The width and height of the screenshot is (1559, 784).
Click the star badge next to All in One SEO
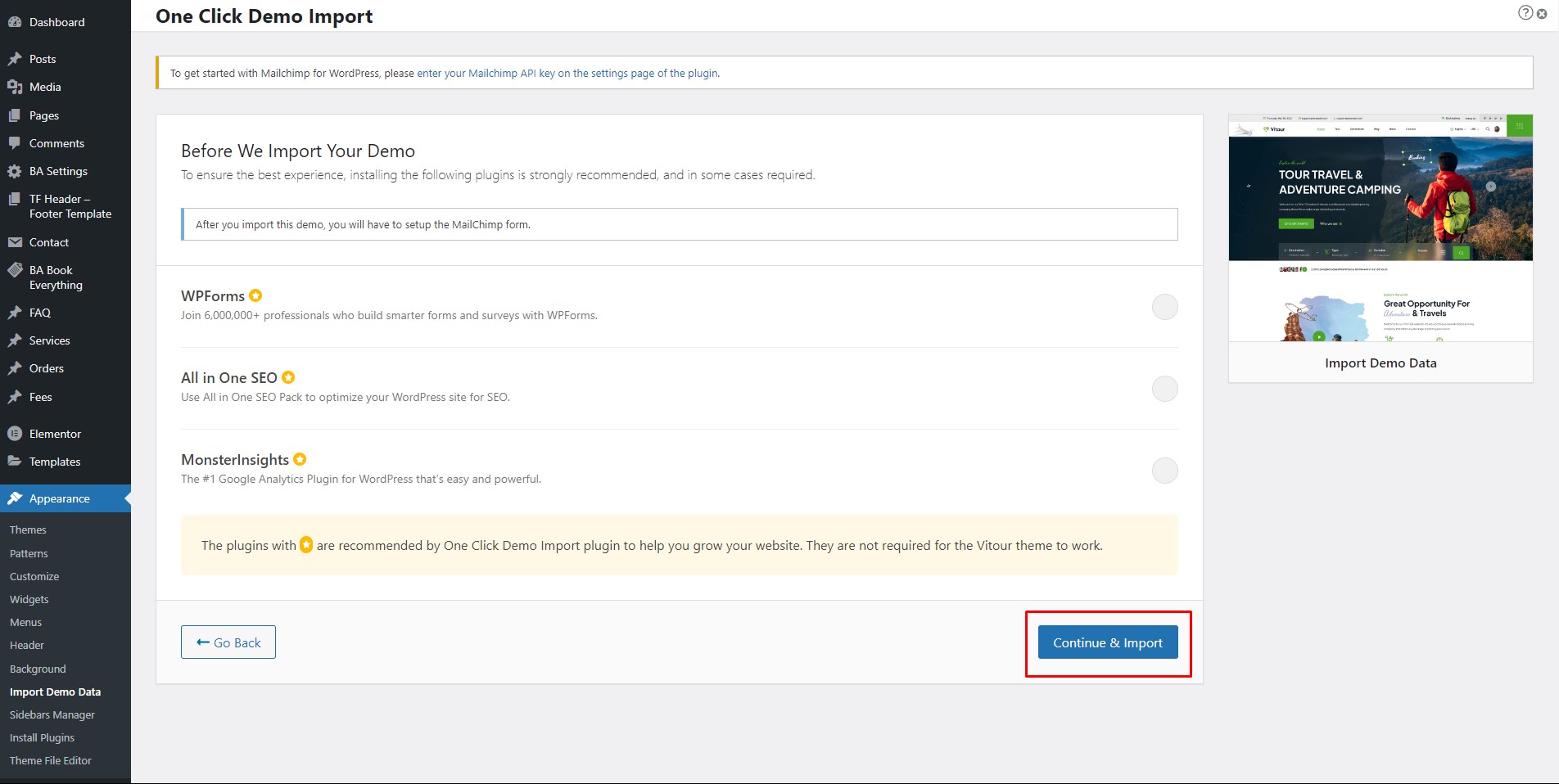point(288,377)
